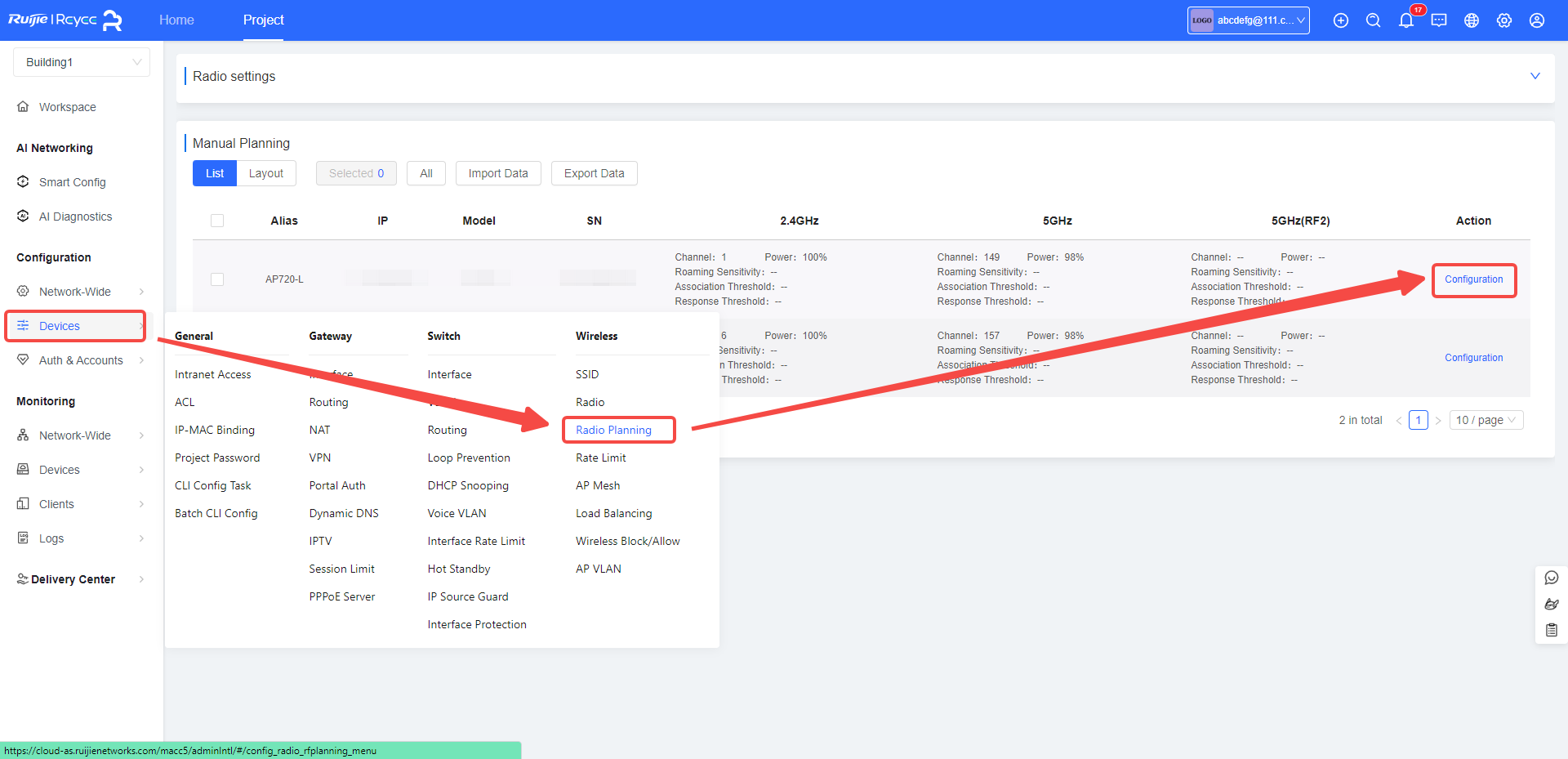Select Radio Planning in Wireless menu
This screenshot has width=1568, height=759.
click(x=613, y=430)
